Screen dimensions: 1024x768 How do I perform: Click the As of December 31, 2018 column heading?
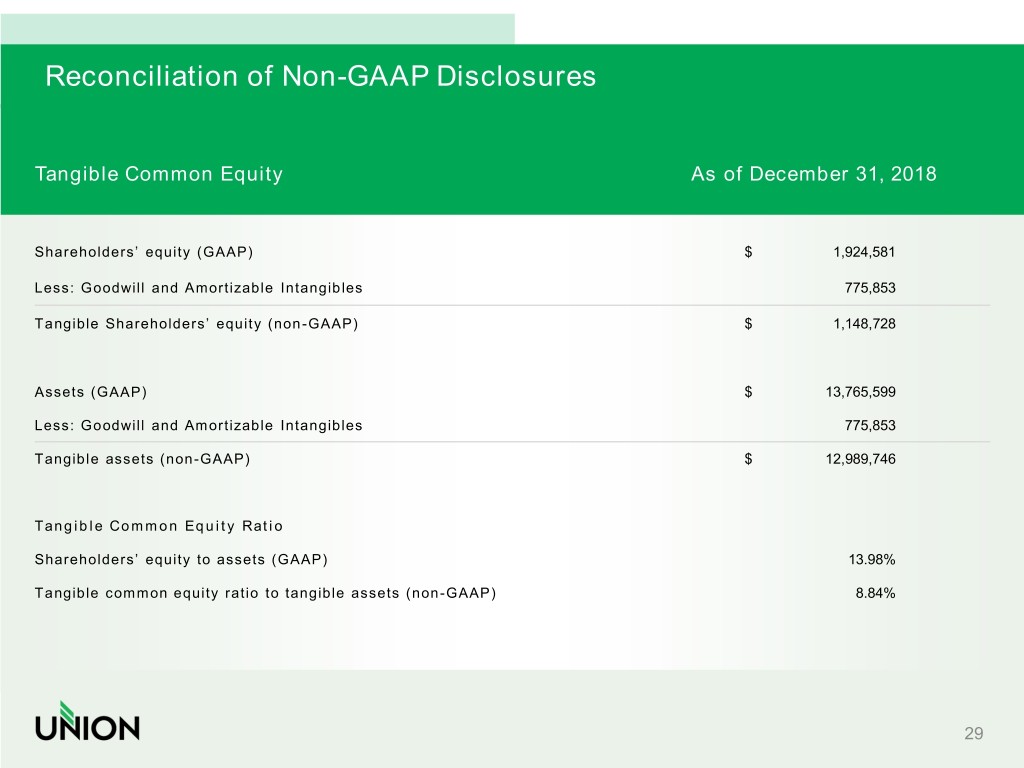coord(813,175)
